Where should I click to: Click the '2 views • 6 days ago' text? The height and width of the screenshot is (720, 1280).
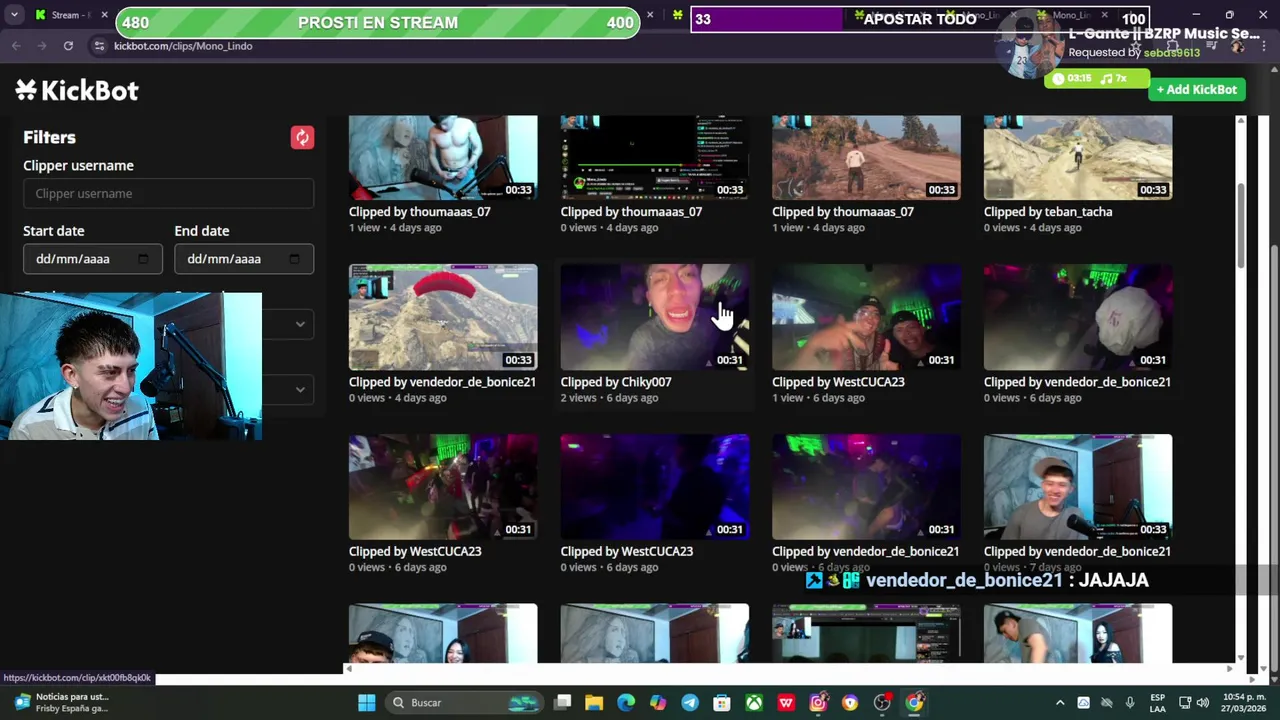tap(609, 398)
